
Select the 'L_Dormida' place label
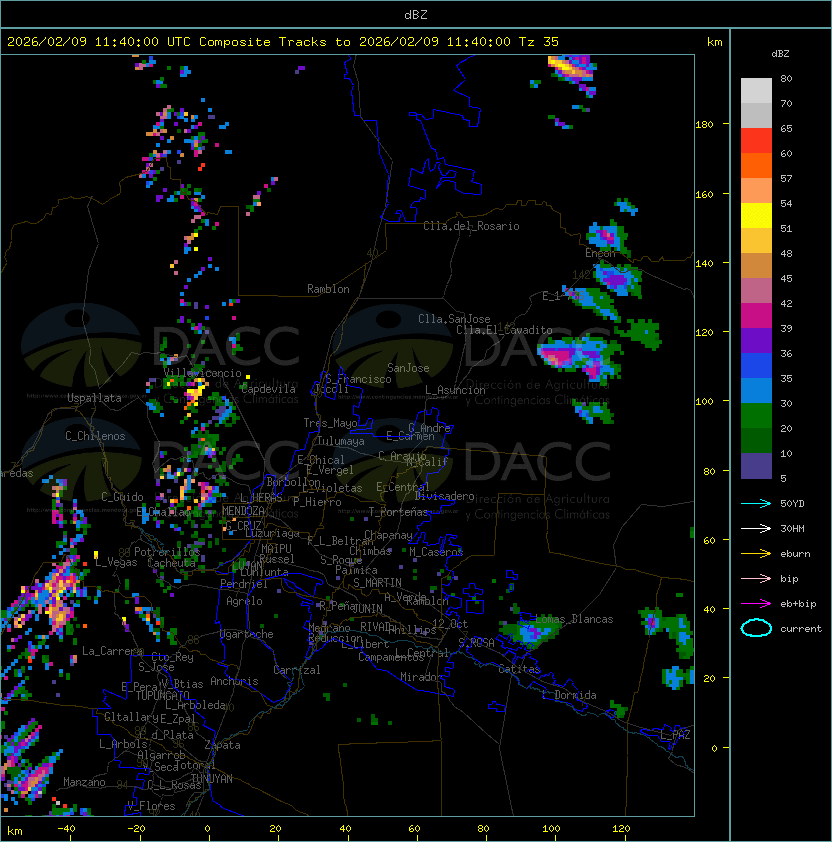tap(569, 695)
